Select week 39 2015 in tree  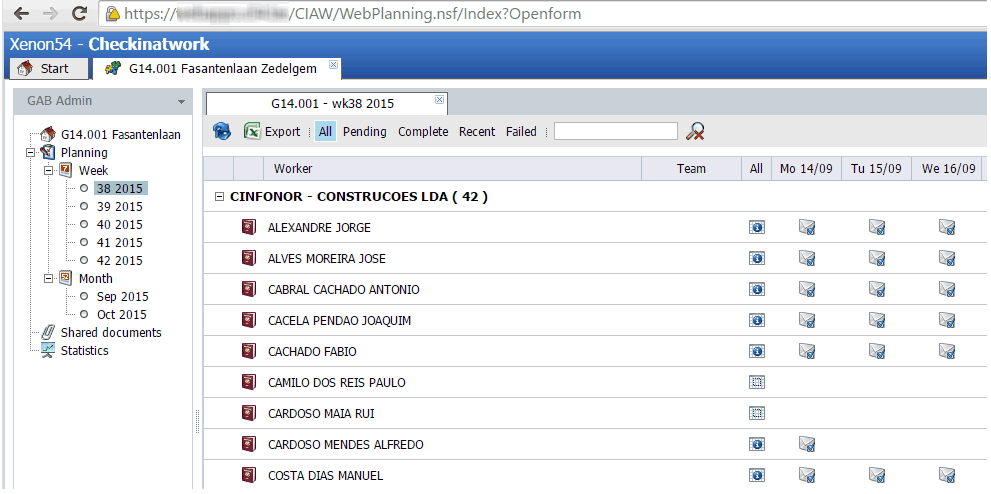[119, 207]
